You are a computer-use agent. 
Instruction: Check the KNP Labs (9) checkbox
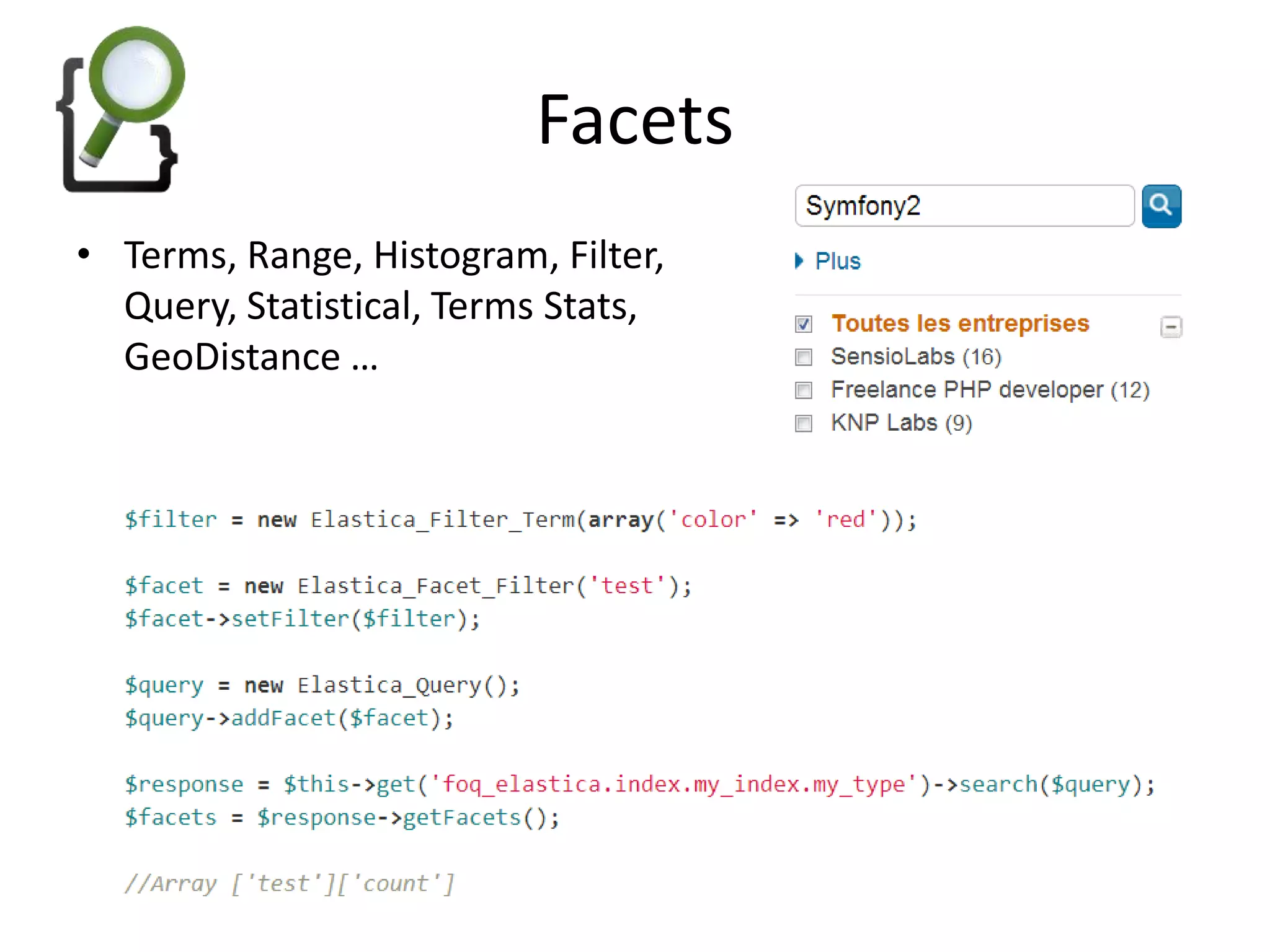[804, 423]
